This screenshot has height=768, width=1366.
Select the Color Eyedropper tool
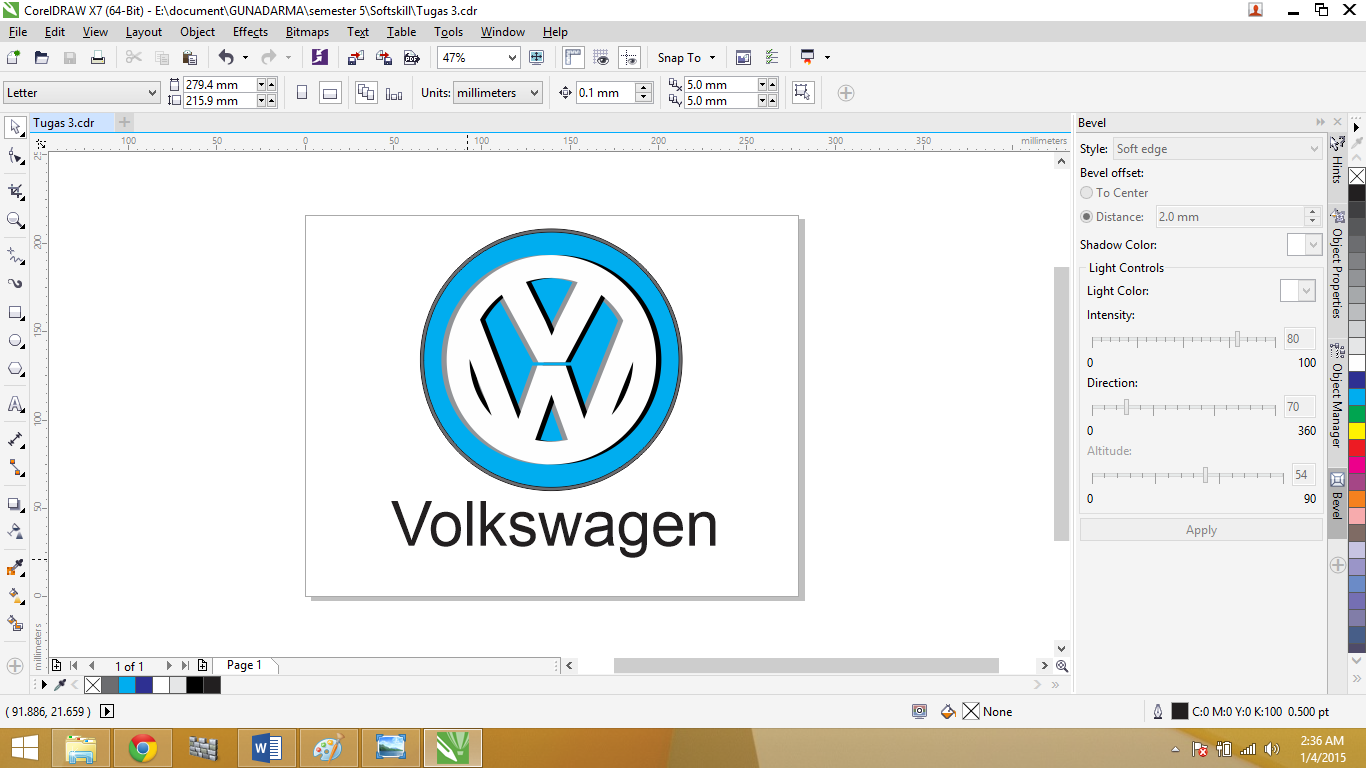15,568
